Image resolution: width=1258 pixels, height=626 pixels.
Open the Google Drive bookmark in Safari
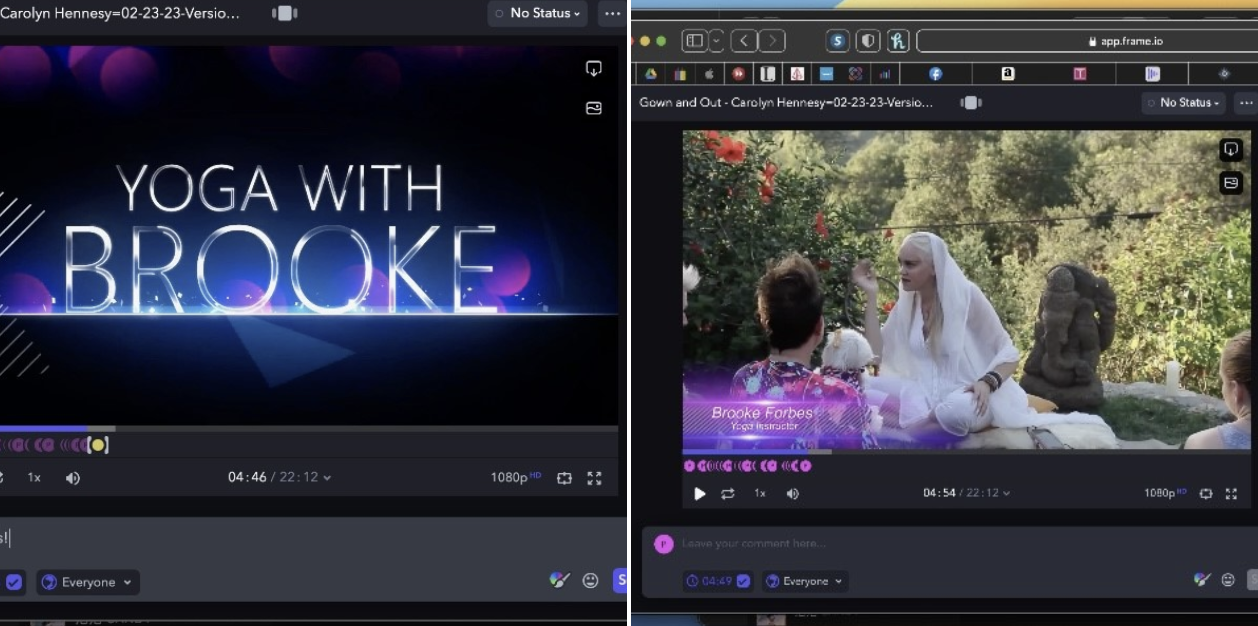pos(650,74)
